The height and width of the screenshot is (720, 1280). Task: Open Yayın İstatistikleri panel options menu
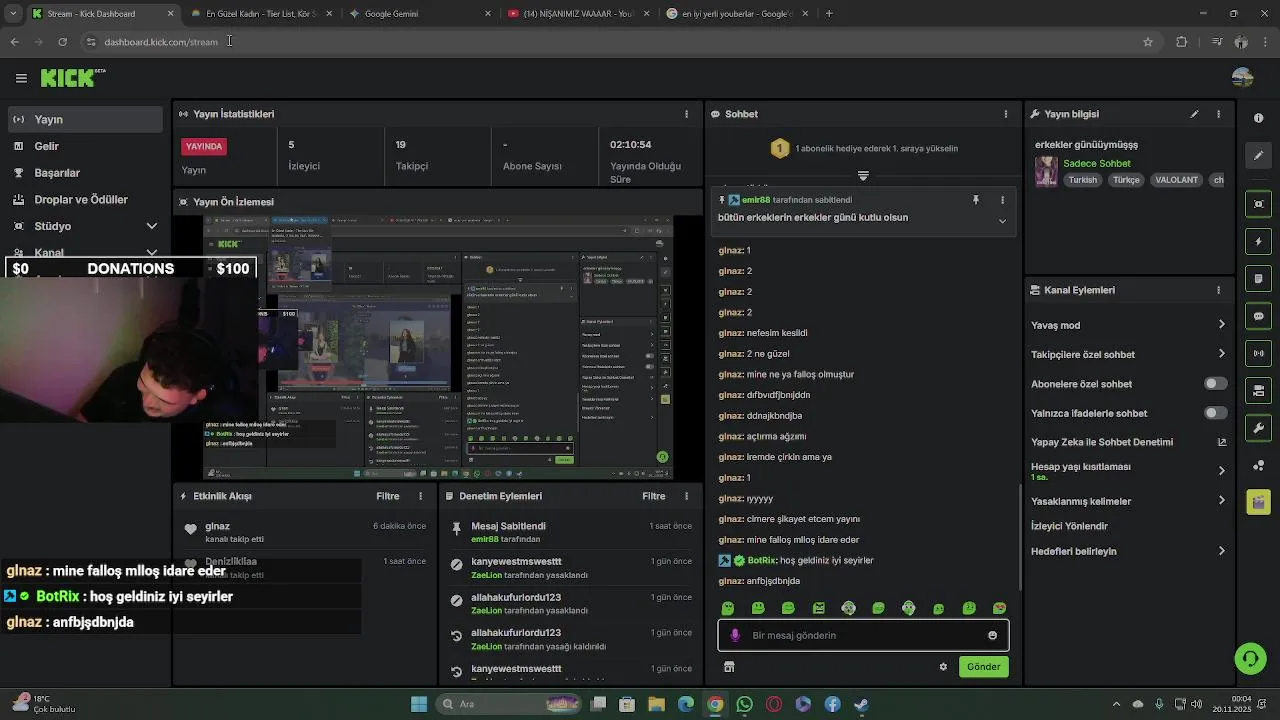point(686,114)
